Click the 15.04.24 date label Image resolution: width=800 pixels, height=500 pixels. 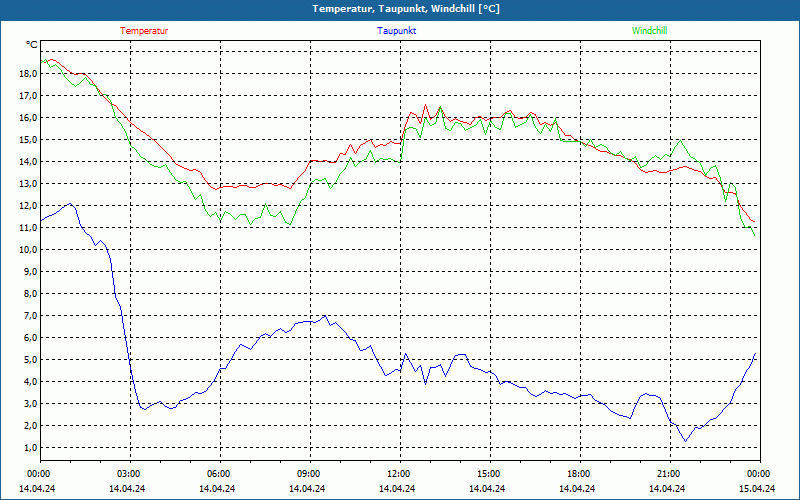[758, 488]
